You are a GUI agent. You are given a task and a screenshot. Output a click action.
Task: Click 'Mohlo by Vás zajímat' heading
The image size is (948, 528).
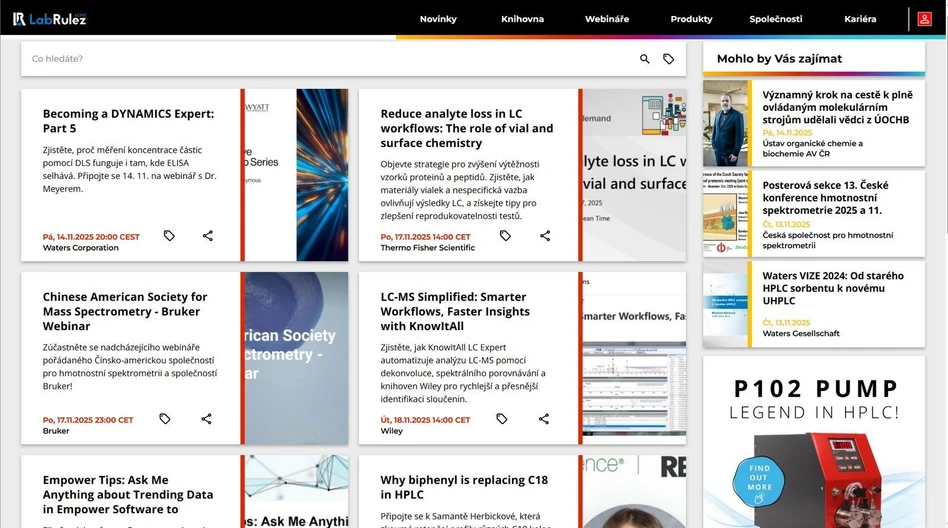(779, 59)
